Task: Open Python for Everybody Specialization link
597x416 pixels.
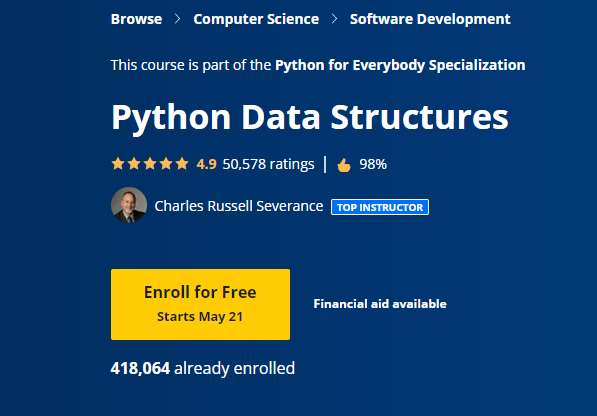Action: coord(400,65)
